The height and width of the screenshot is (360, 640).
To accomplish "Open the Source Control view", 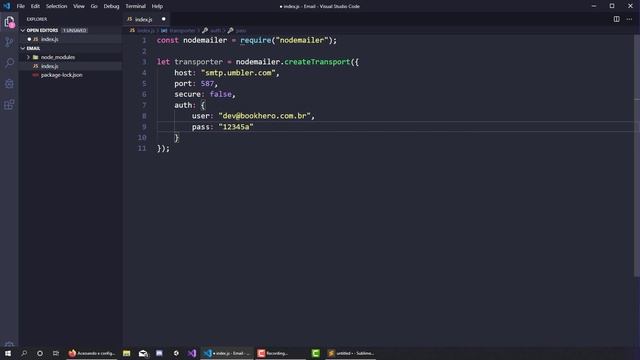I will [x=9, y=42].
